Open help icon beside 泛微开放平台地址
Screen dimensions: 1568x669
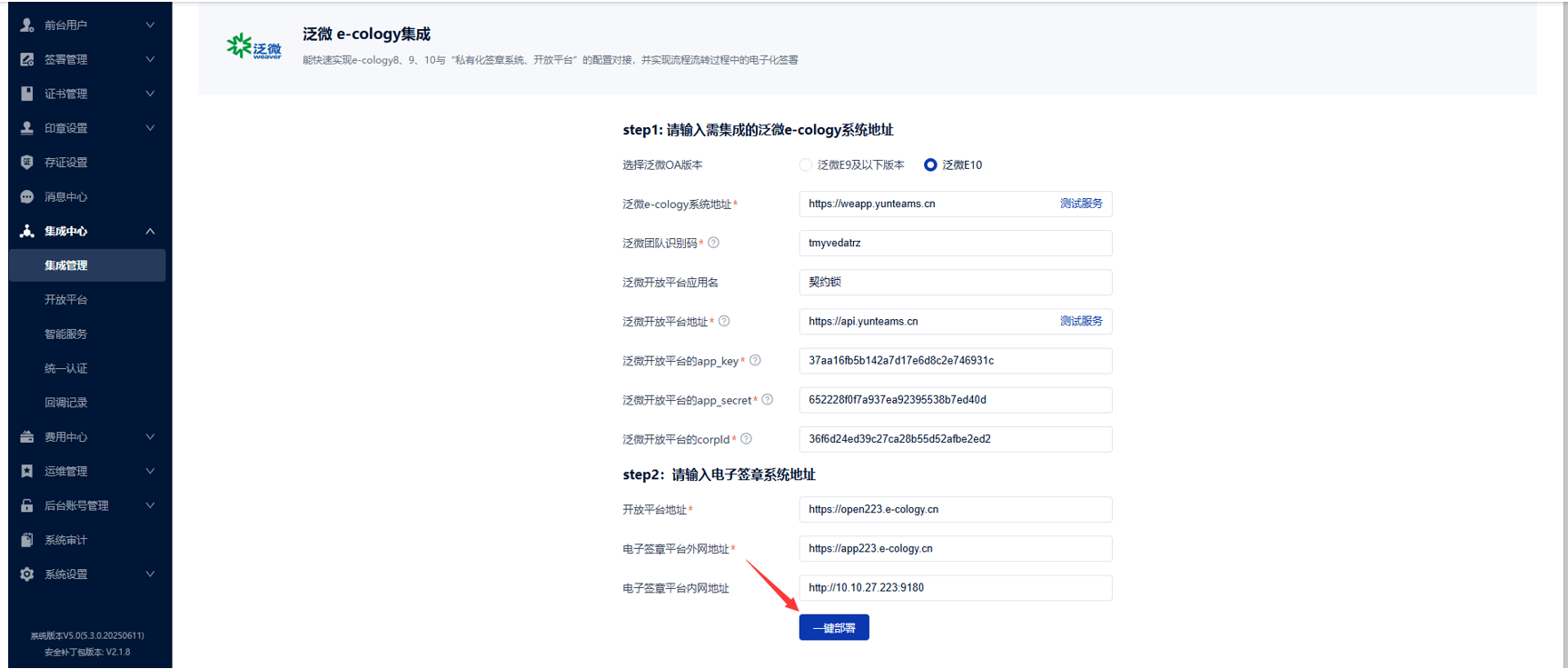[x=724, y=321]
